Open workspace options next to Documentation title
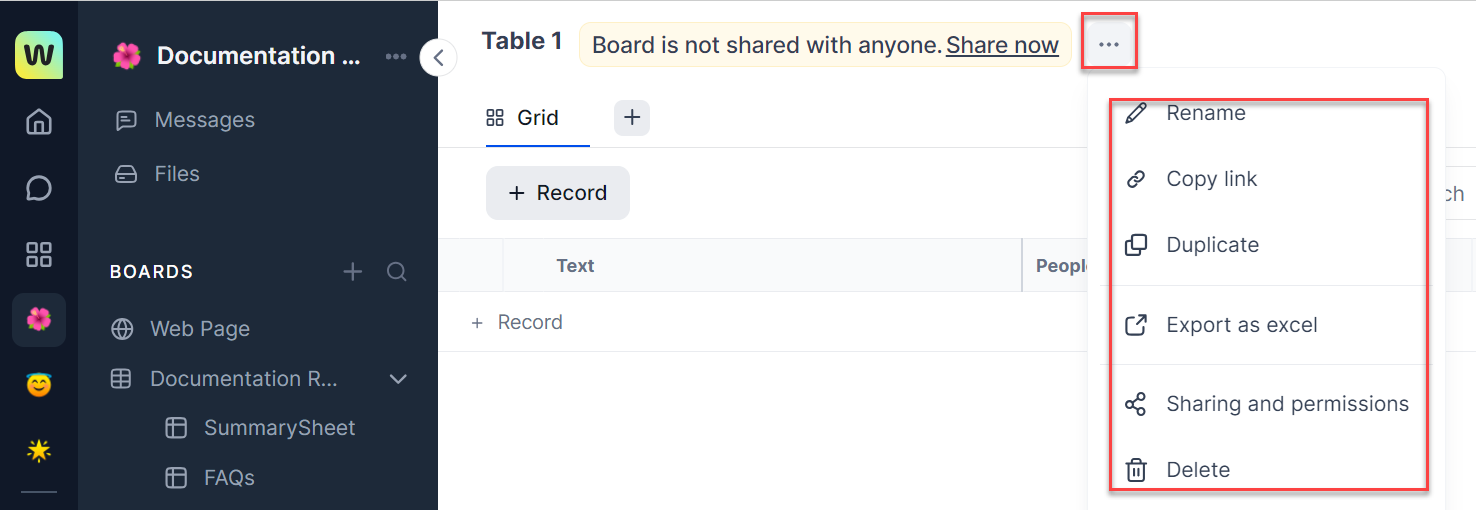Viewport: 1476px width, 510px height. click(396, 56)
